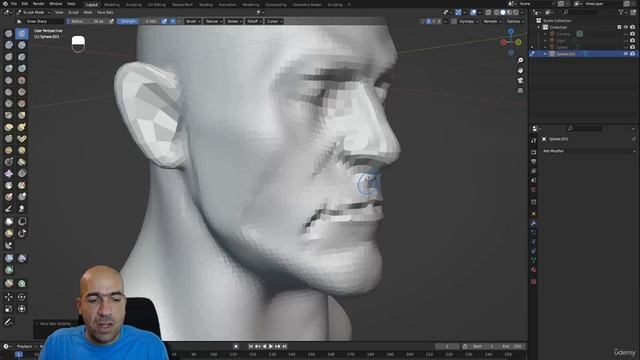Select the Clay Strips brush tool
Image resolution: width=640 pixels, height=360 pixels.
22,45
